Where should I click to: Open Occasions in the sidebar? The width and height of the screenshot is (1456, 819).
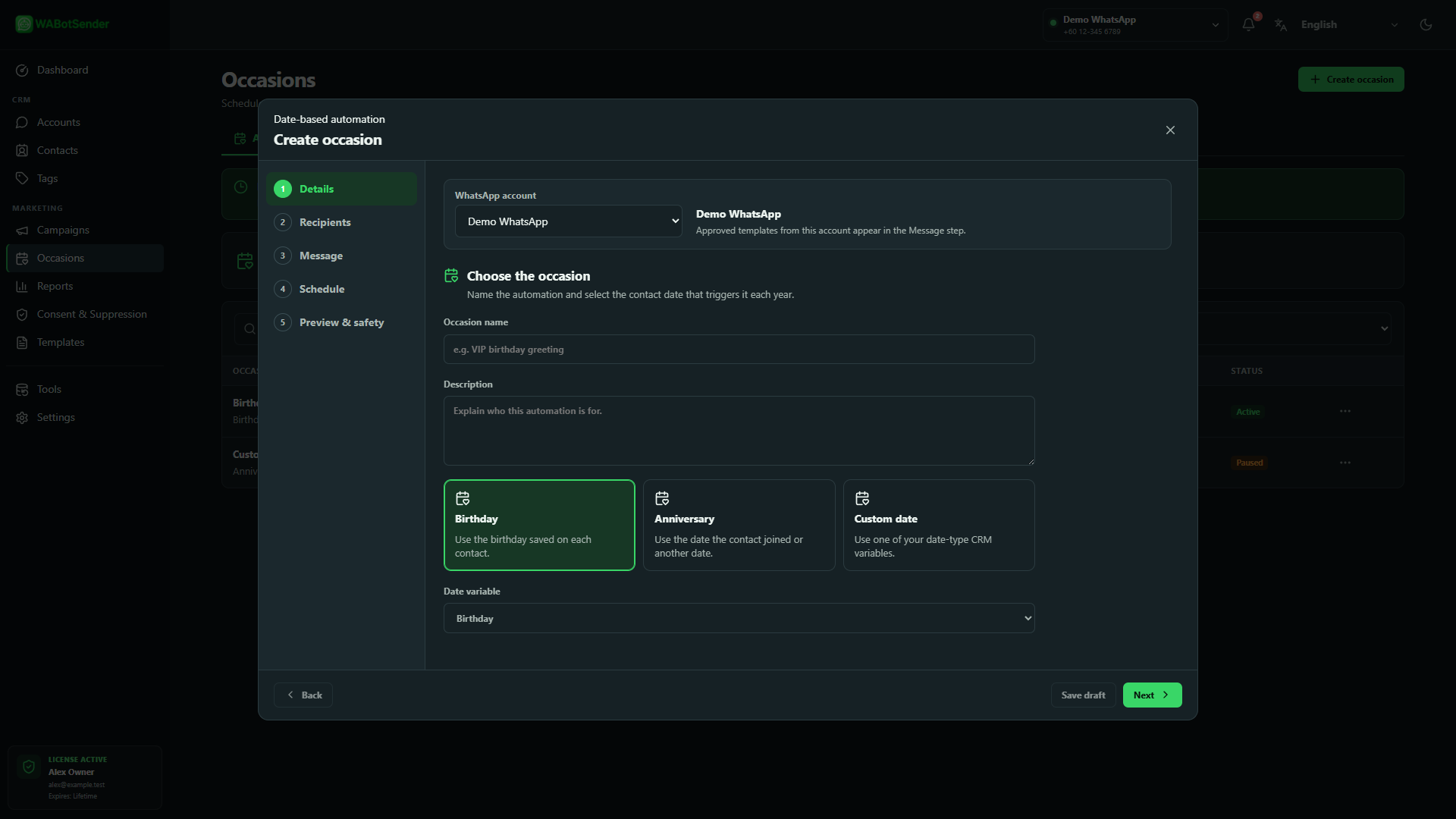point(85,258)
